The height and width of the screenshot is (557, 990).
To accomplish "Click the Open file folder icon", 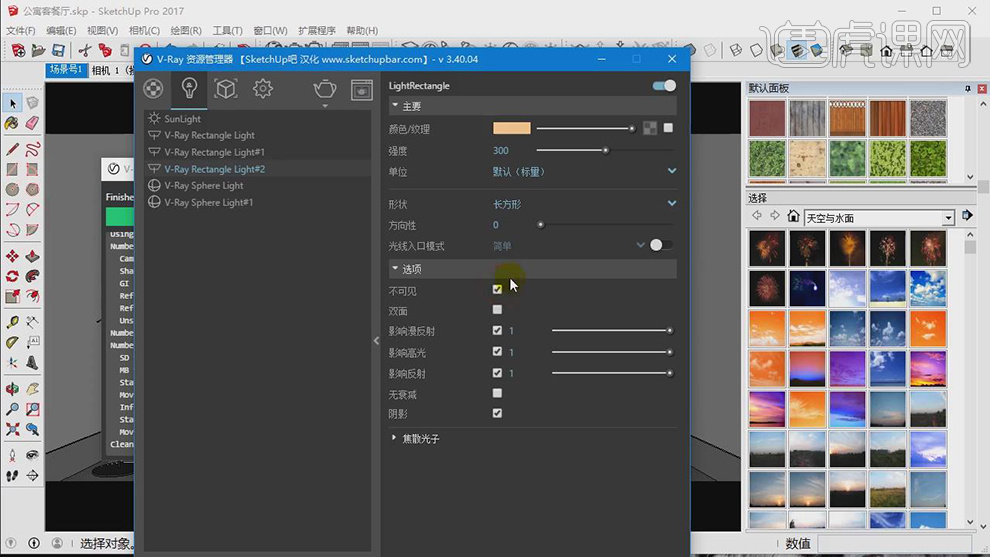I will click(x=38, y=51).
